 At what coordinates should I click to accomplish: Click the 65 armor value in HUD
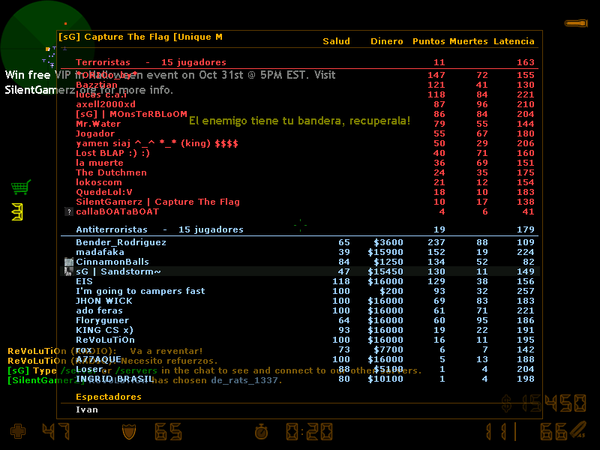click(x=168, y=432)
